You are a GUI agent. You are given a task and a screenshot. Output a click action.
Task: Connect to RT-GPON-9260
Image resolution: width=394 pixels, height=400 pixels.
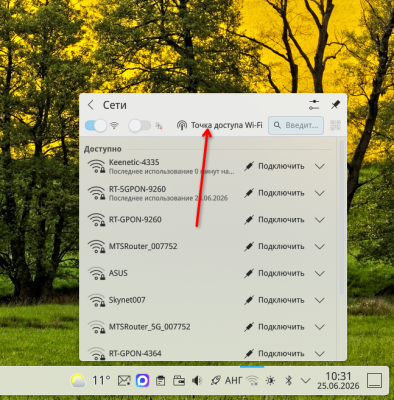pos(274,220)
